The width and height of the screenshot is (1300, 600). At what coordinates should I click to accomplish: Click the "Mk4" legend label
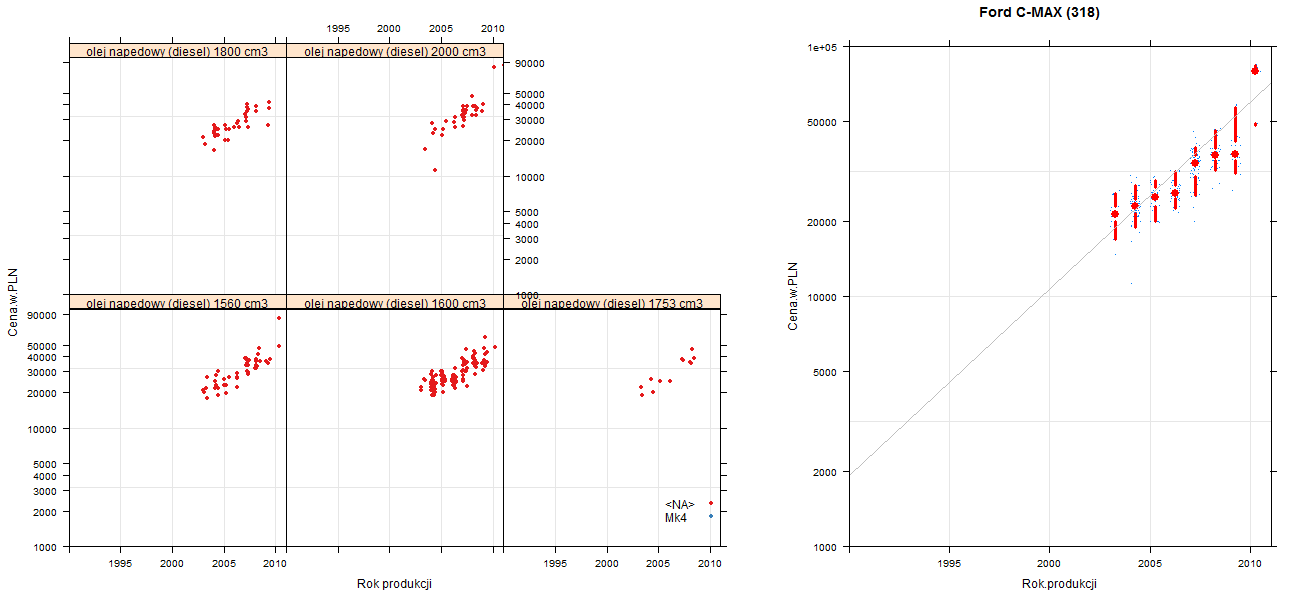[676, 517]
